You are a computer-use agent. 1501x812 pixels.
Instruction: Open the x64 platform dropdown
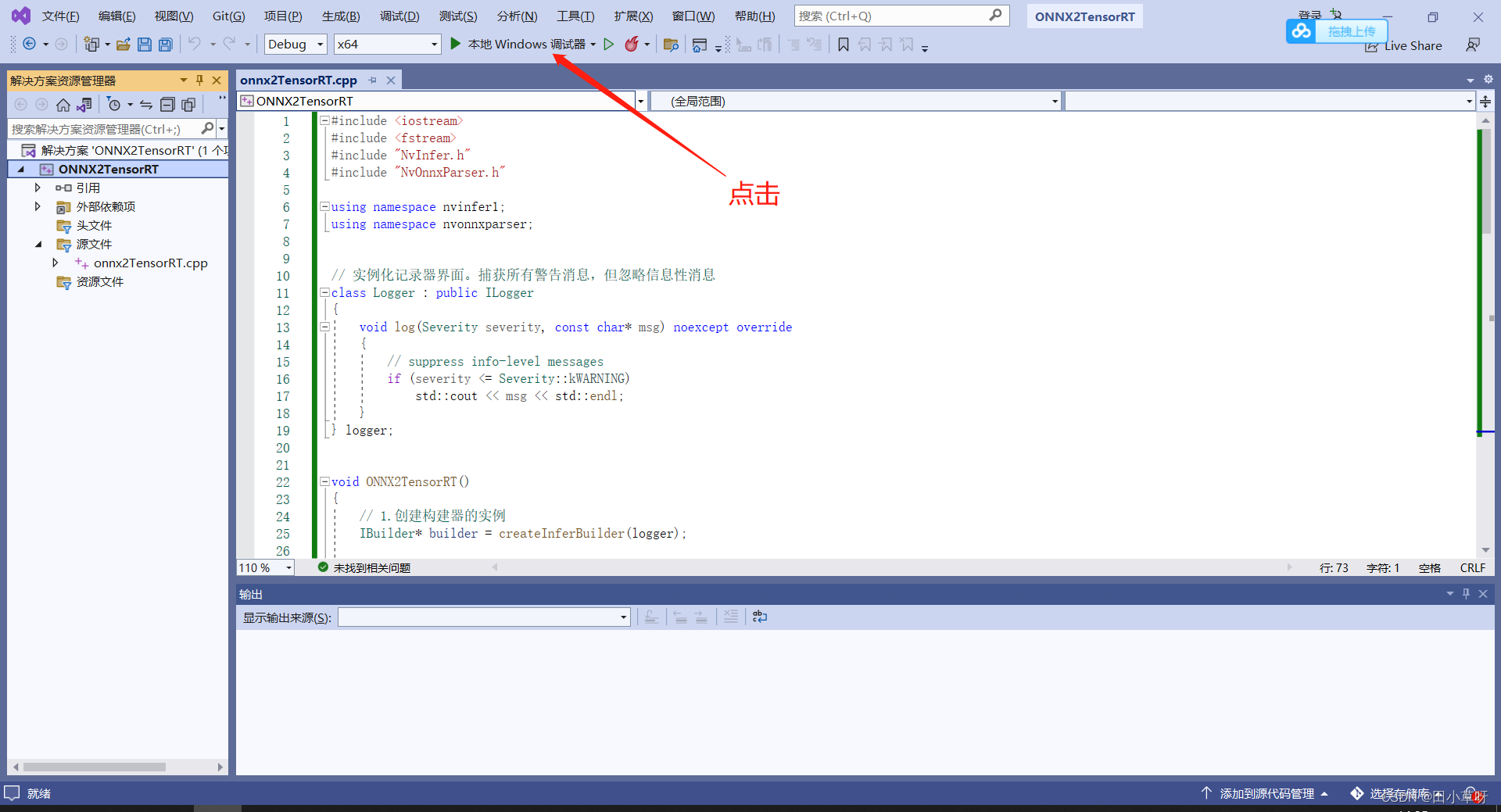[387, 45]
